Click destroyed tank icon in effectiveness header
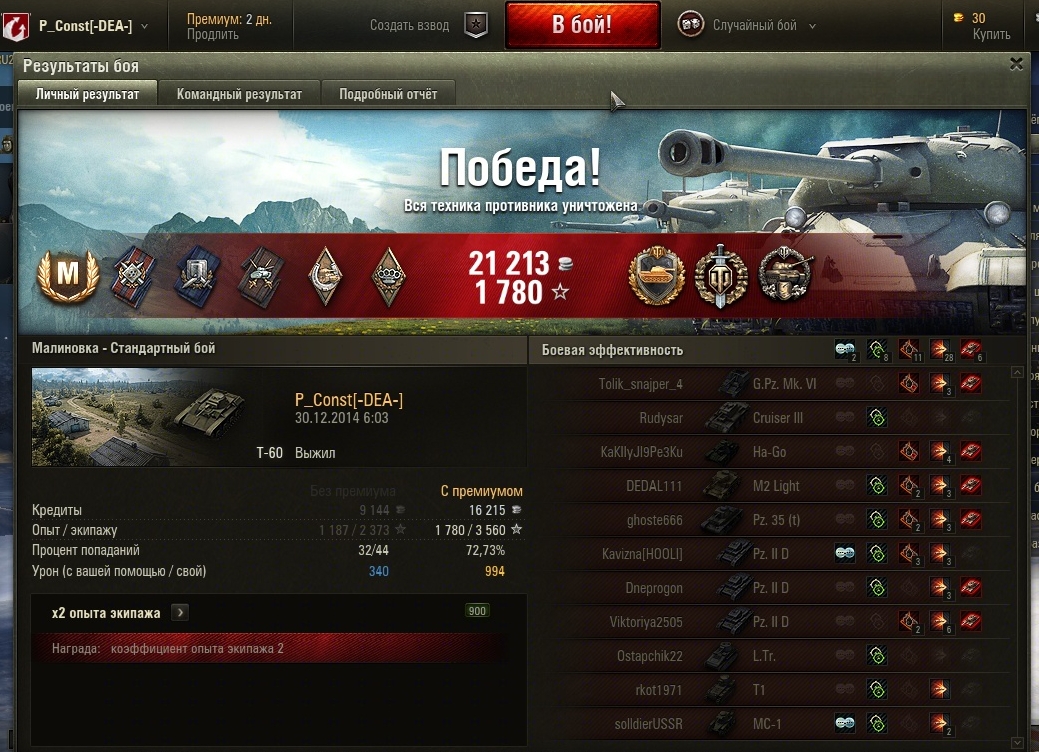 click(x=971, y=350)
